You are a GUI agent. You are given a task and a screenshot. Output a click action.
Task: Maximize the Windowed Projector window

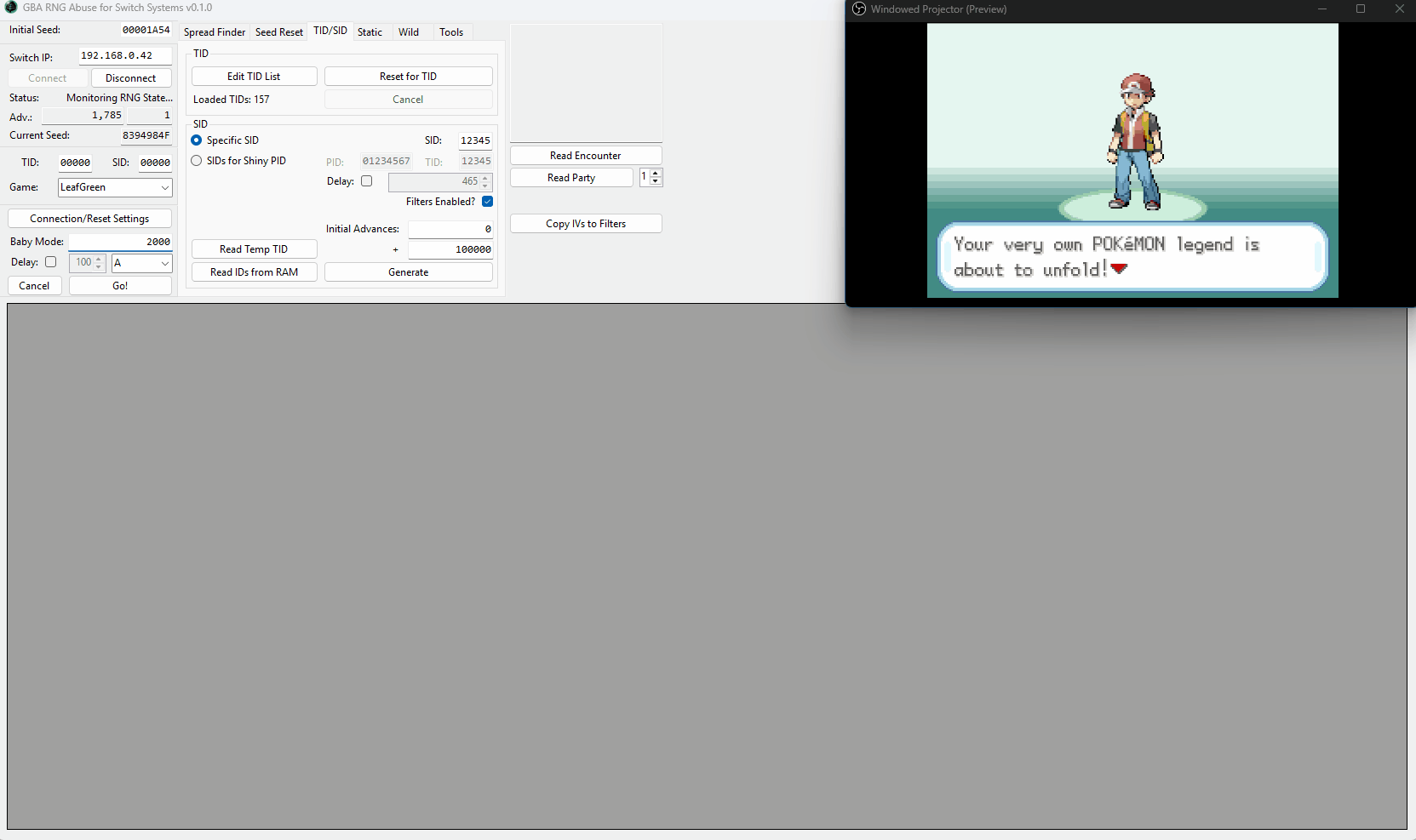click(x=1361, y=9)
